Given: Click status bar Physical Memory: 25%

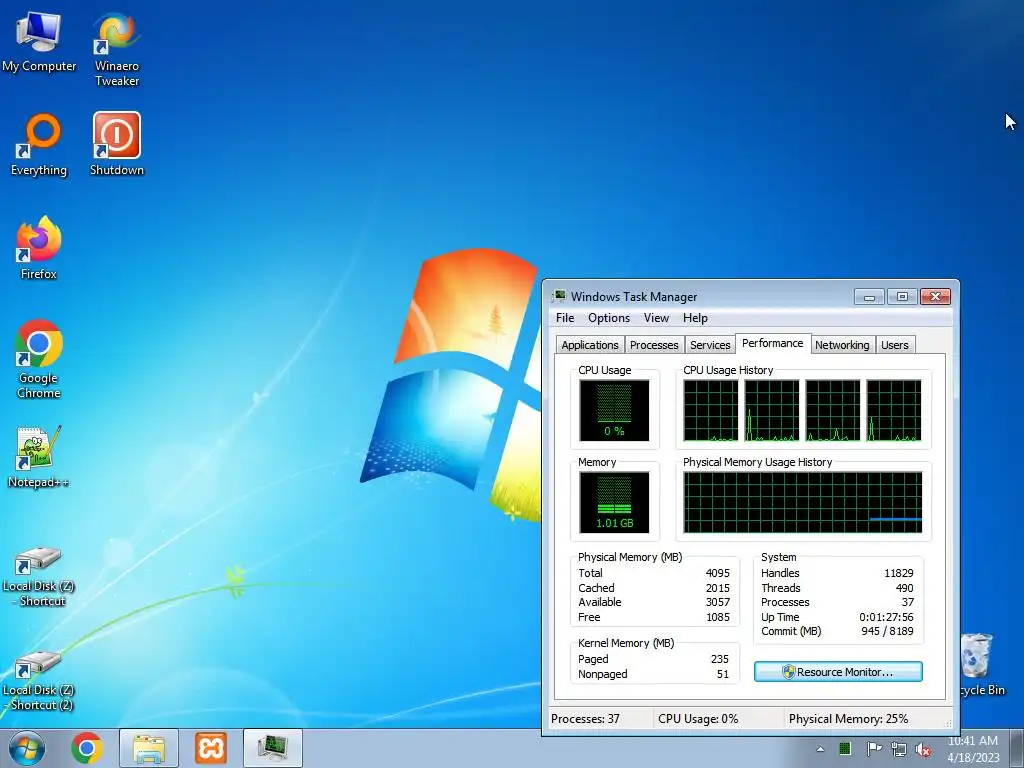Looking at the screenshot, I should click(x=848, y=719).
